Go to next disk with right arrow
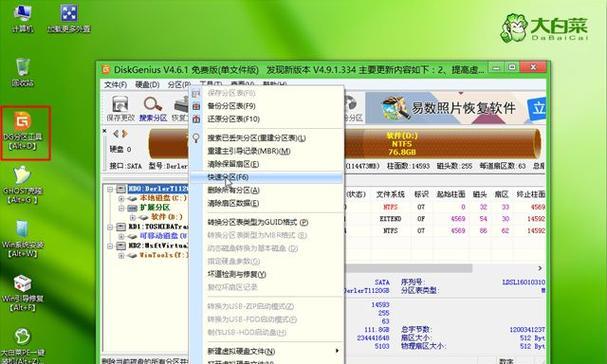607x364 pixels. tap(125, 134)
